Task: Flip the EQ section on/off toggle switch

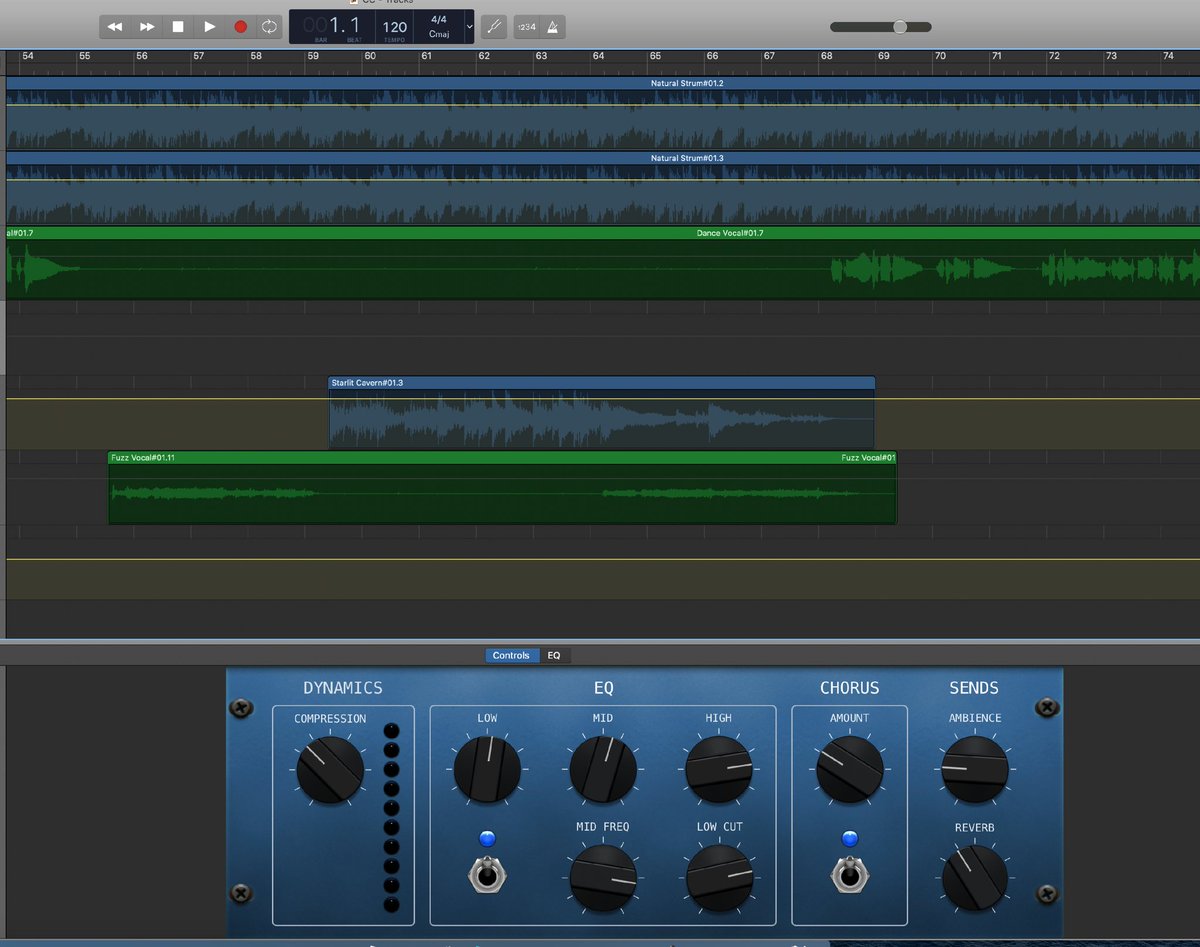Action: click(487, 877)
